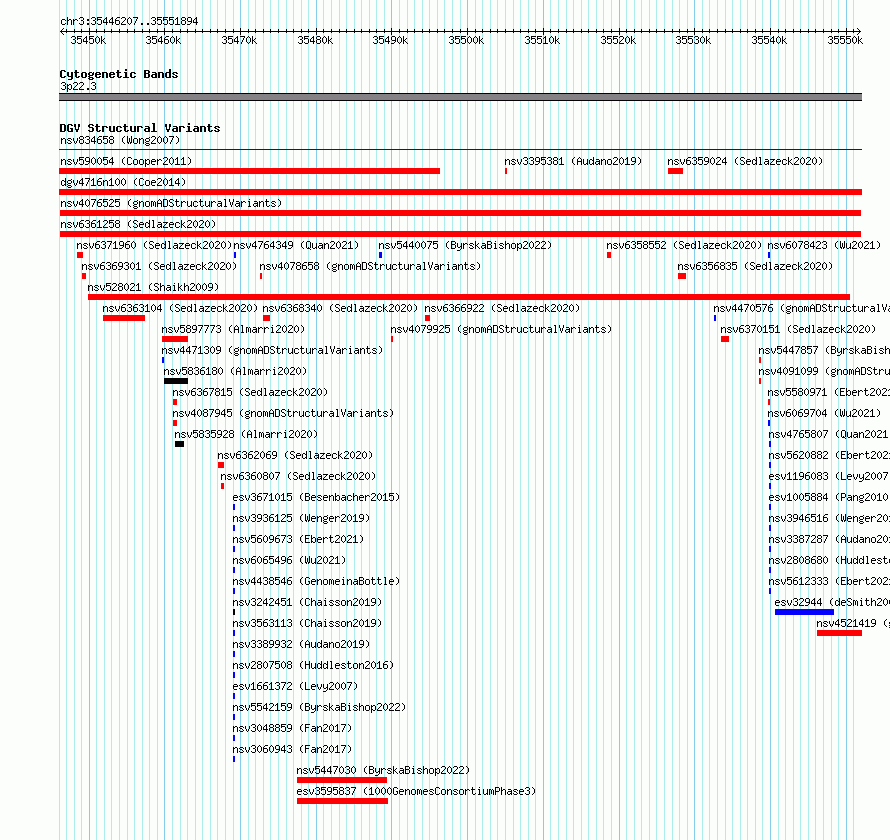Open the nsv2807508 (Huddleston2016) label
The height and width of the screenshot is (840, 890).
click(x=313, y=665)
